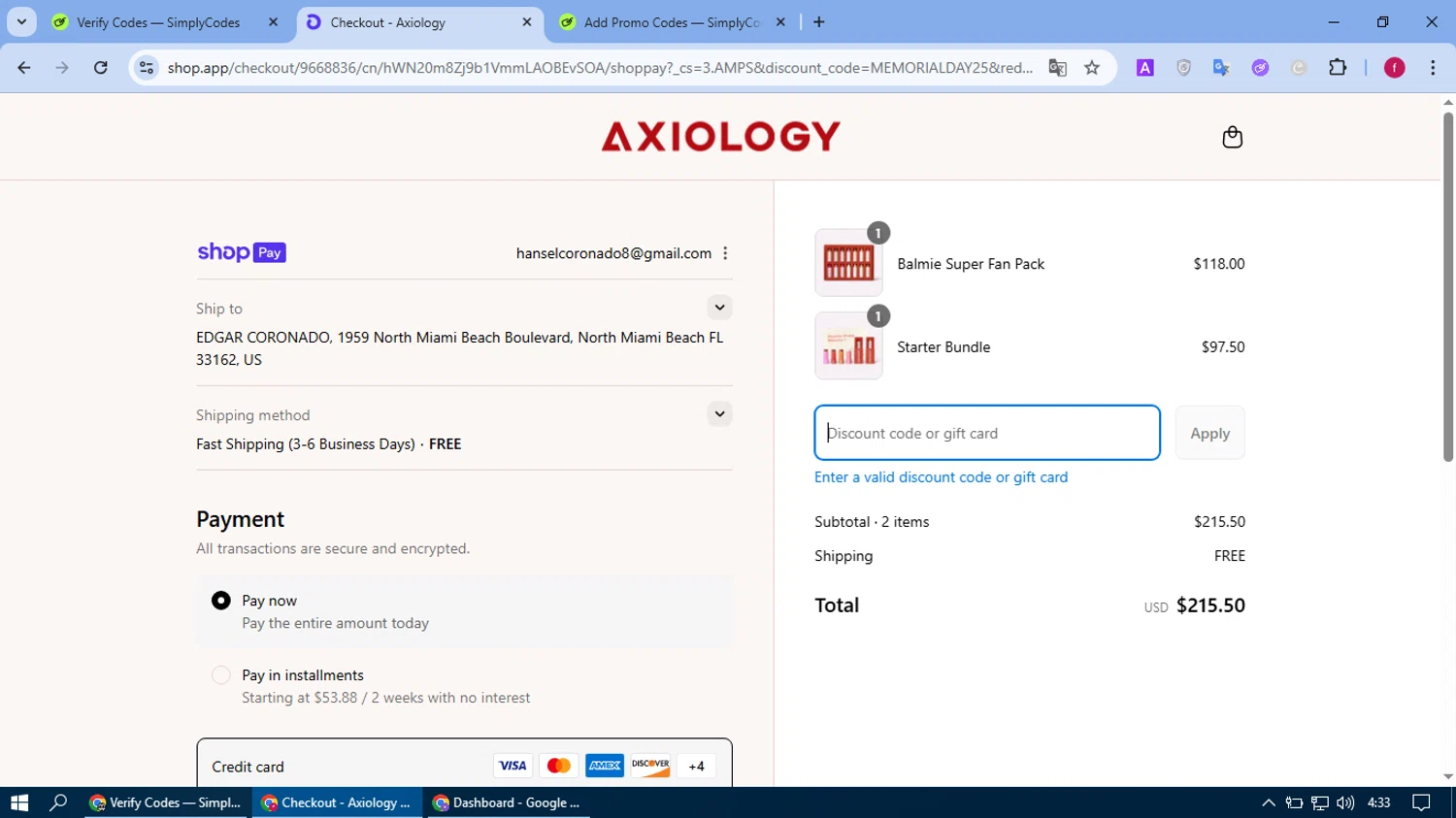Click the Discover card icon
The image size is (1456, 818).
[x=650, y=766]
